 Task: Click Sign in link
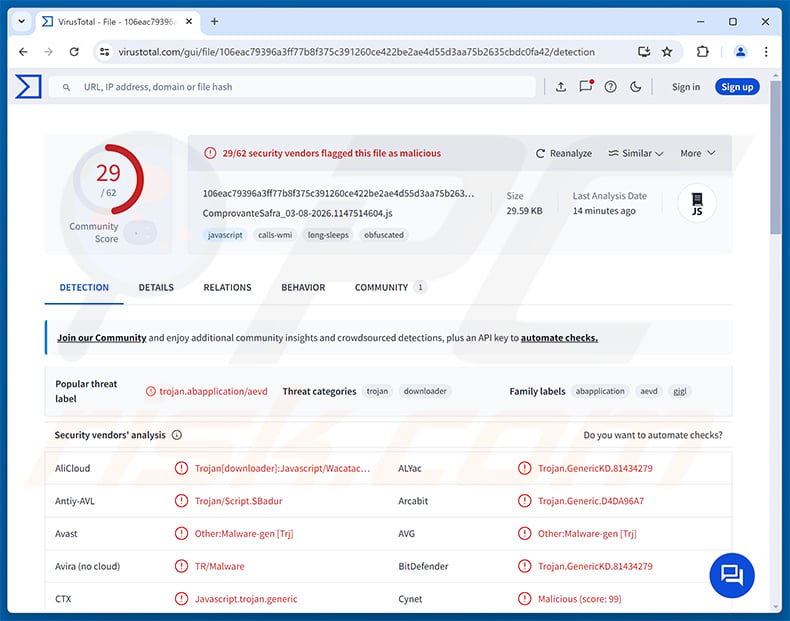pyautogui.click(x=686, y=87)
